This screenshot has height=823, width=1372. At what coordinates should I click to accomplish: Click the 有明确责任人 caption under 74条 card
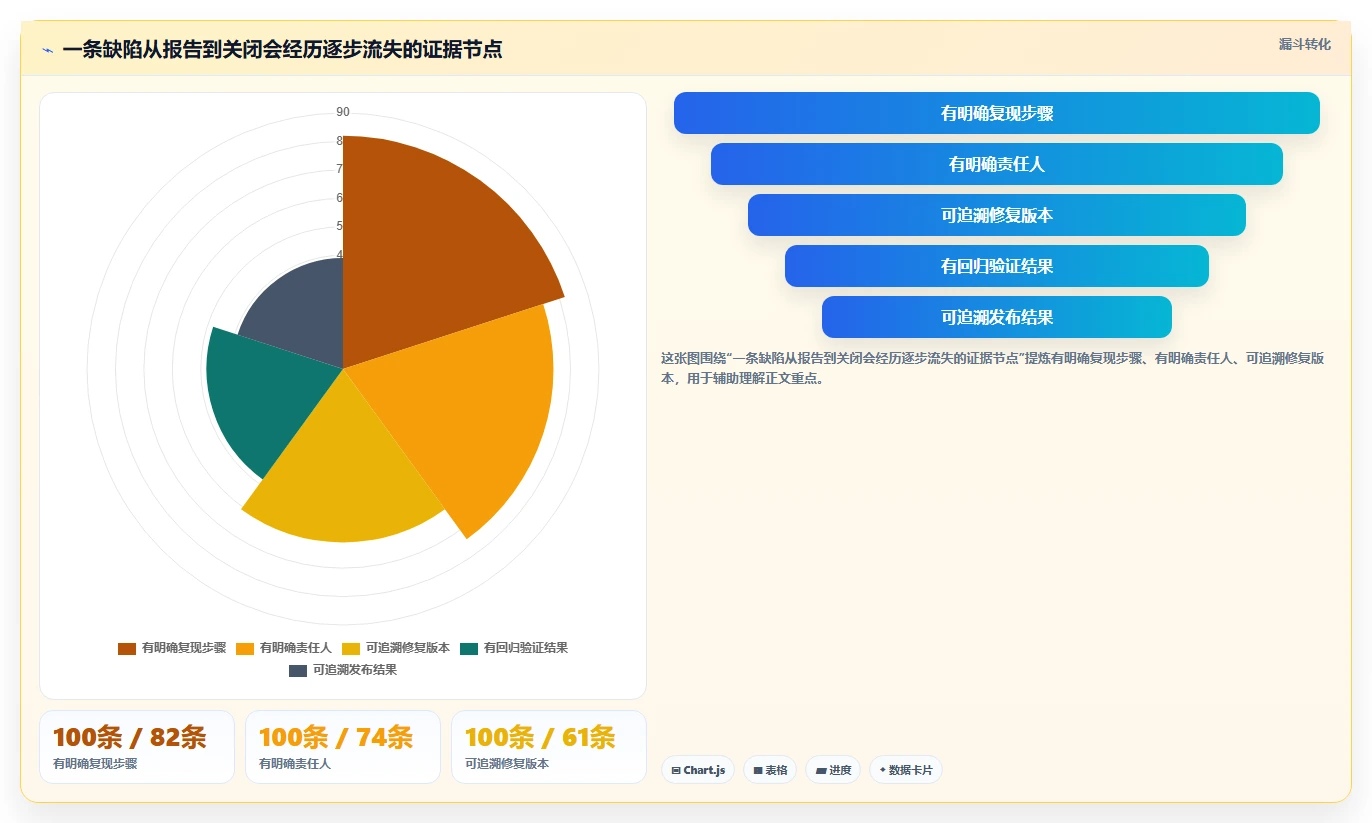[295, 764]
